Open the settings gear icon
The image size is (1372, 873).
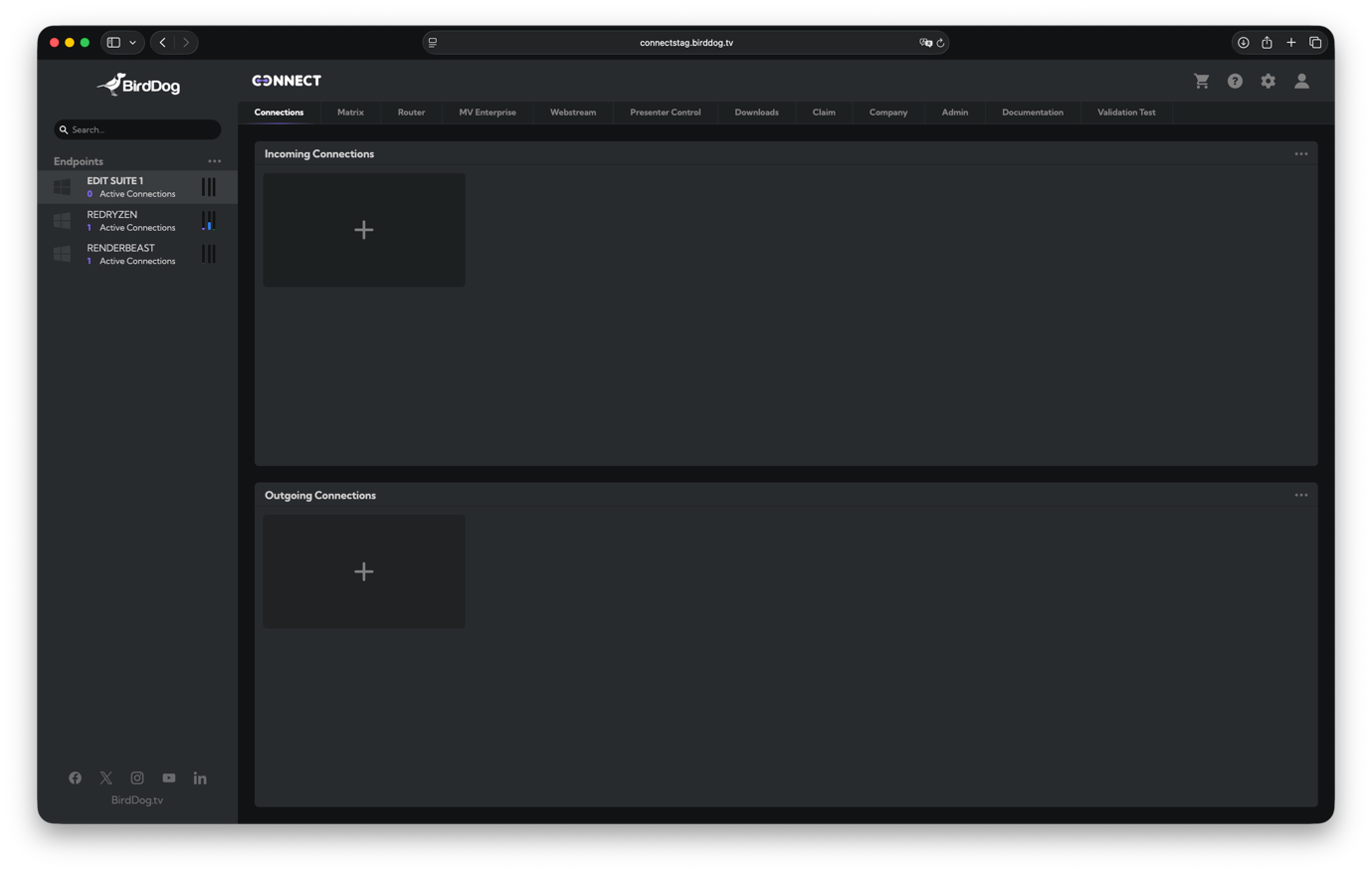click(x=1268, y=81)
